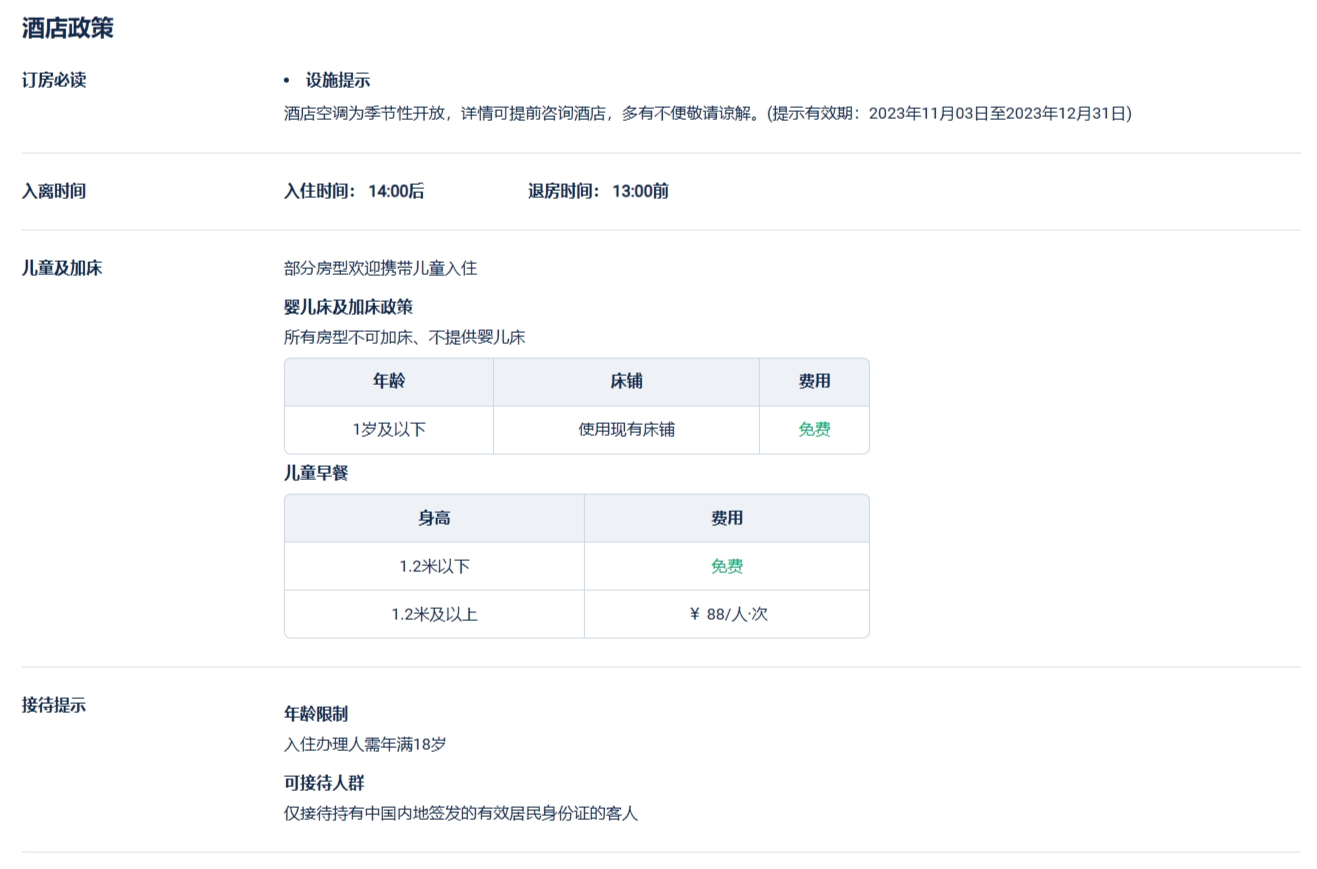1317x869 pixels.
Task: Click the 可接待人群 subheading
Action: pos(324,782)
